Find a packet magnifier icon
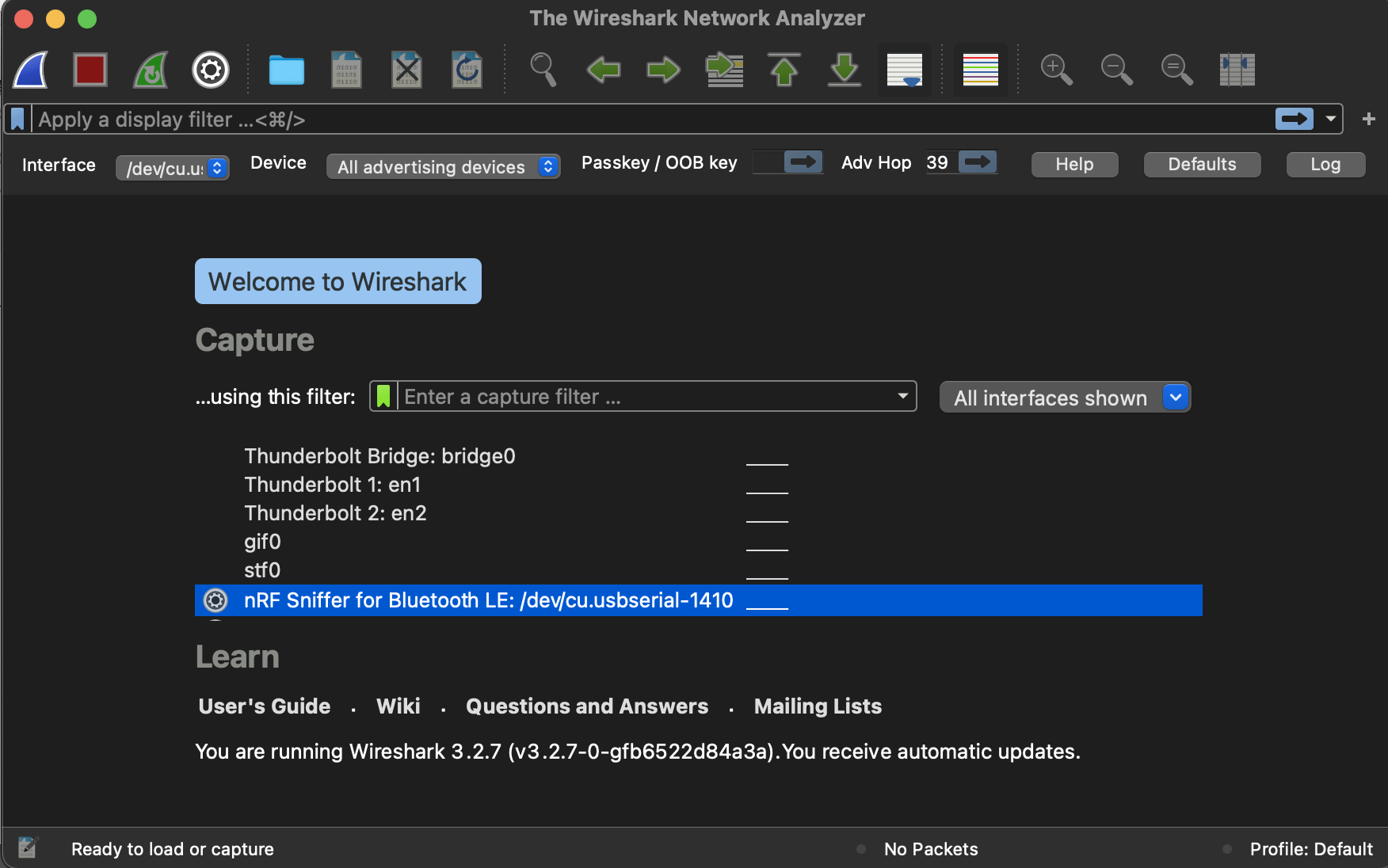 tap(543, 70)
